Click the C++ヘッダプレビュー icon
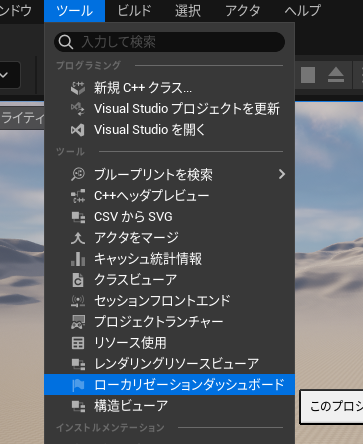The height and width of the screenshot is (444, 363). tap(78, 196)
